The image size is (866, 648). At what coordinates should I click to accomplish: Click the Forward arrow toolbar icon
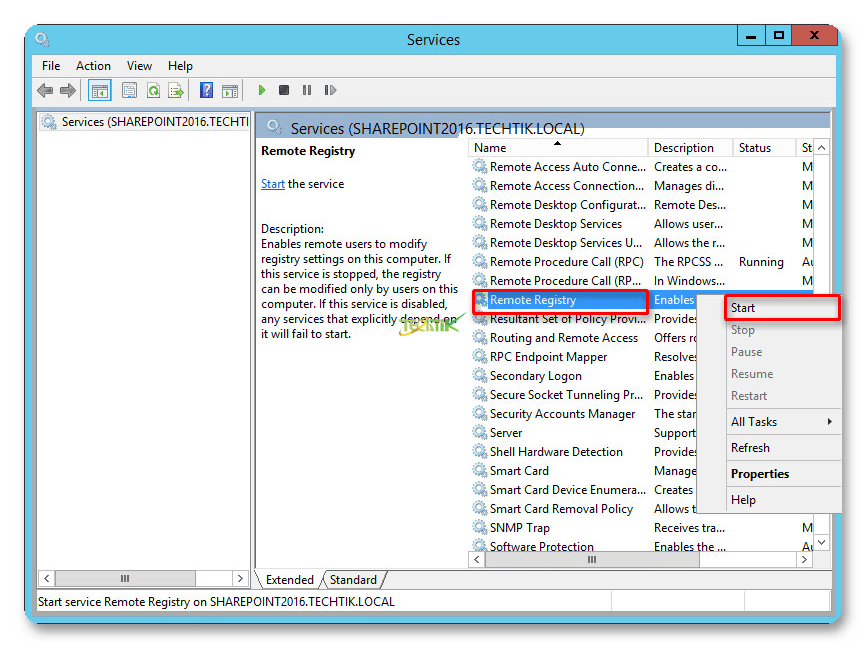pos(68,91)
